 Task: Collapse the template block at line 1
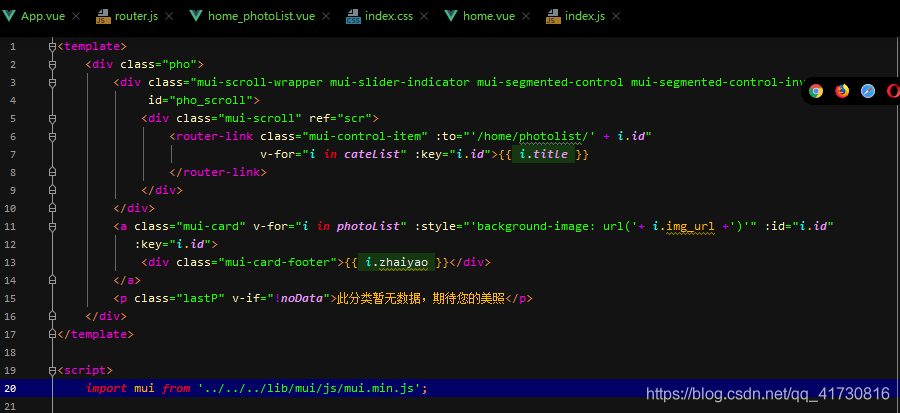pyautogui.click(x=52, y=46)
